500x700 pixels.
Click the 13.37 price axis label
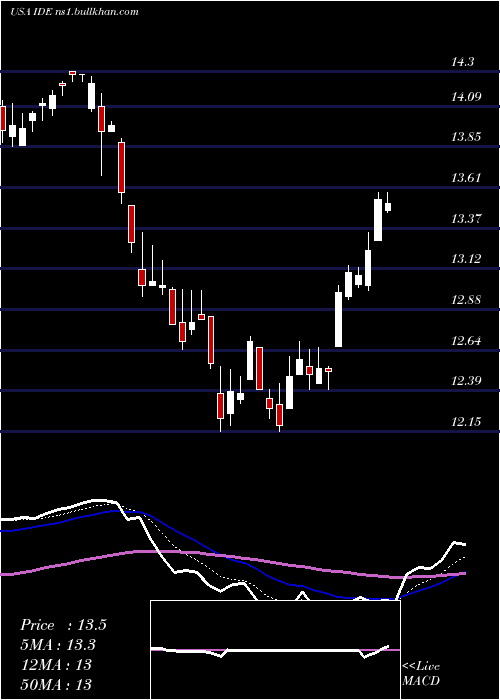point(466,219)
